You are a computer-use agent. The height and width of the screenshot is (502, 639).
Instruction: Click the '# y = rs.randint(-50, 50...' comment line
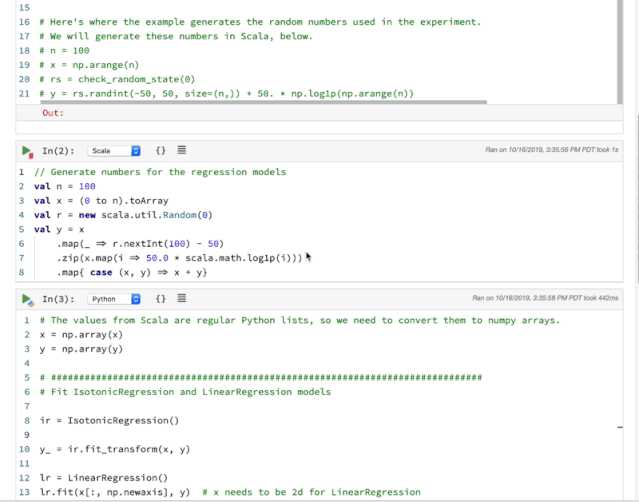point(227,94)
